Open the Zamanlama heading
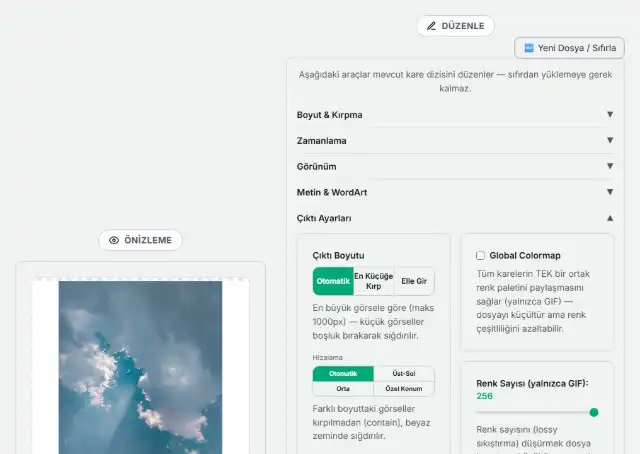 pyautogui.click(x=322, y=141)
